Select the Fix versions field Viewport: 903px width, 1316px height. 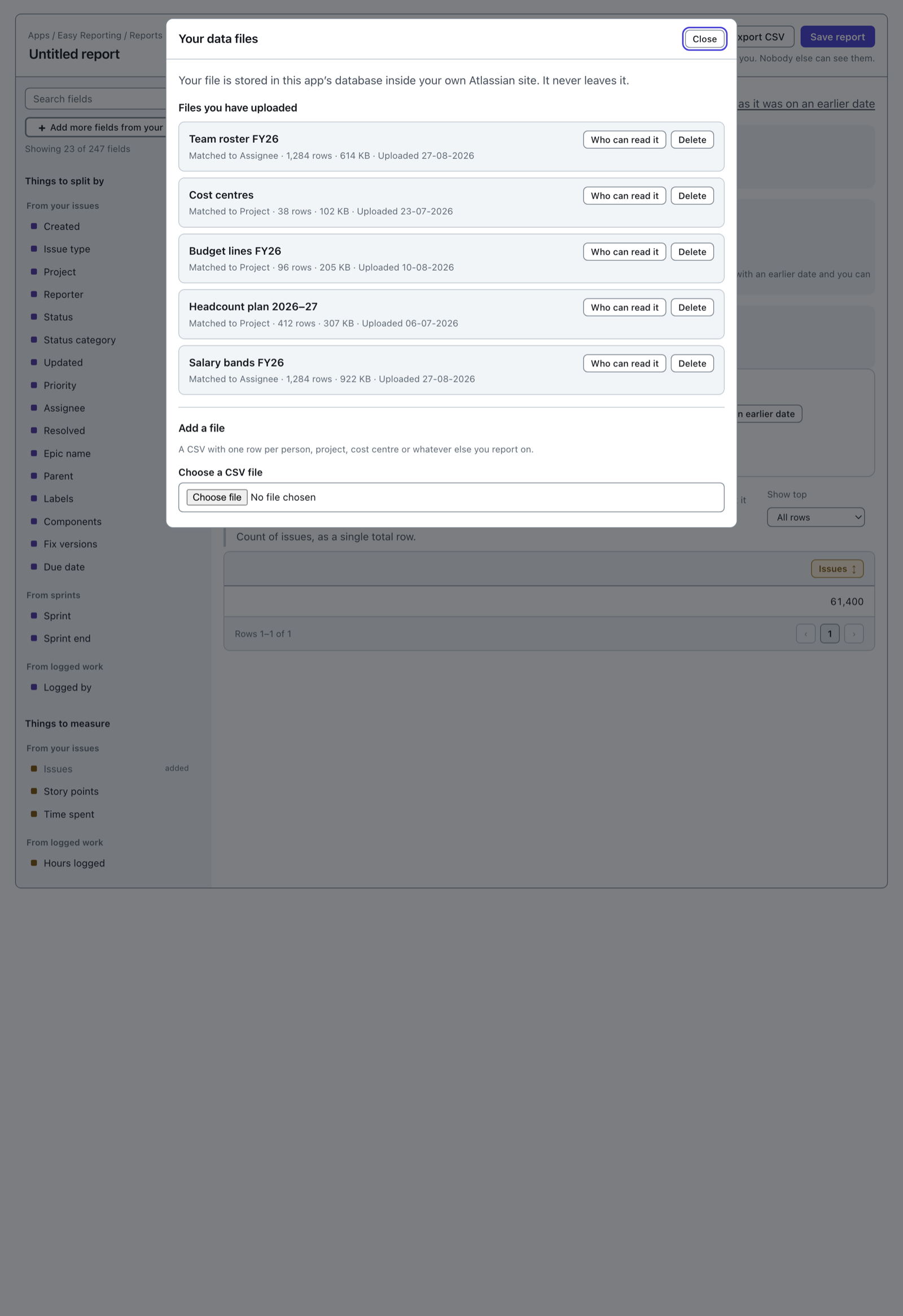point(70,544)
